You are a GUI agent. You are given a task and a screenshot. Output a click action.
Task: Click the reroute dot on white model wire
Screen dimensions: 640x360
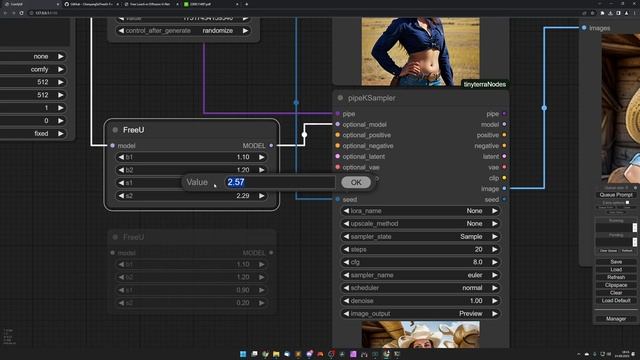pyautogui.click(x=304, y=134)
